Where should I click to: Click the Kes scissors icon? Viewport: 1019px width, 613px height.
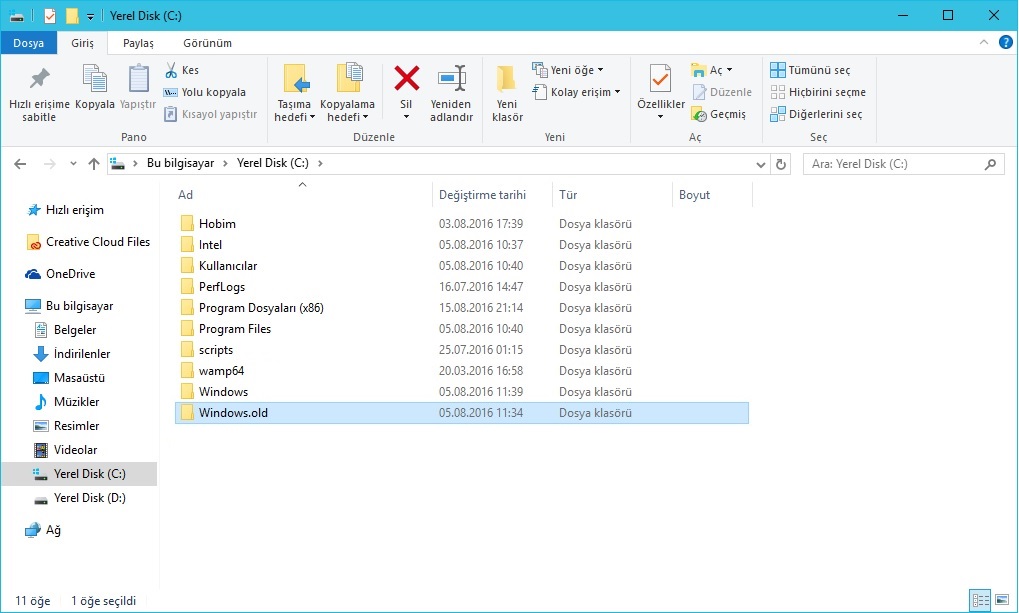[171, 70]
